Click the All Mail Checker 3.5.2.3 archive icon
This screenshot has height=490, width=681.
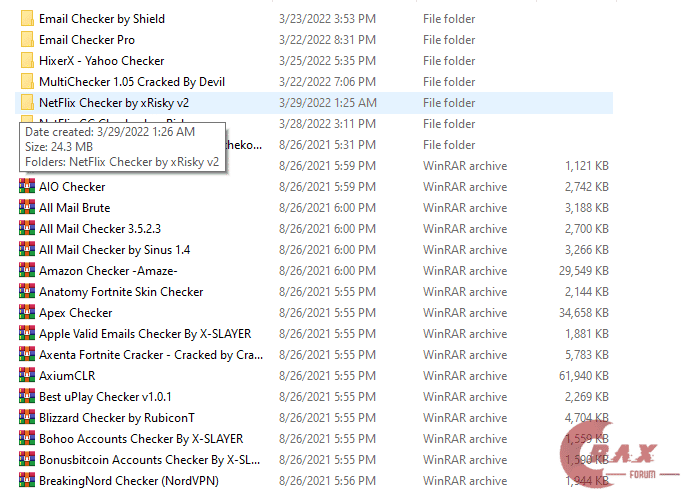tap(27, 228)
